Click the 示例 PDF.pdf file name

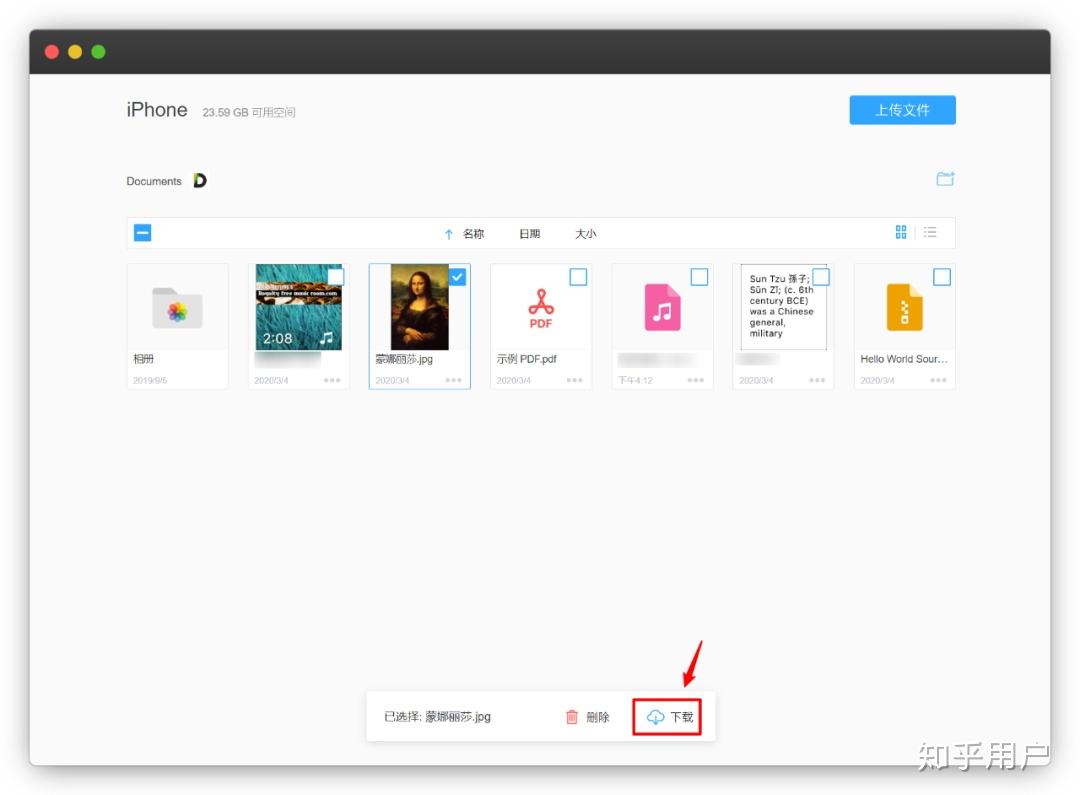tap(527, 359)
